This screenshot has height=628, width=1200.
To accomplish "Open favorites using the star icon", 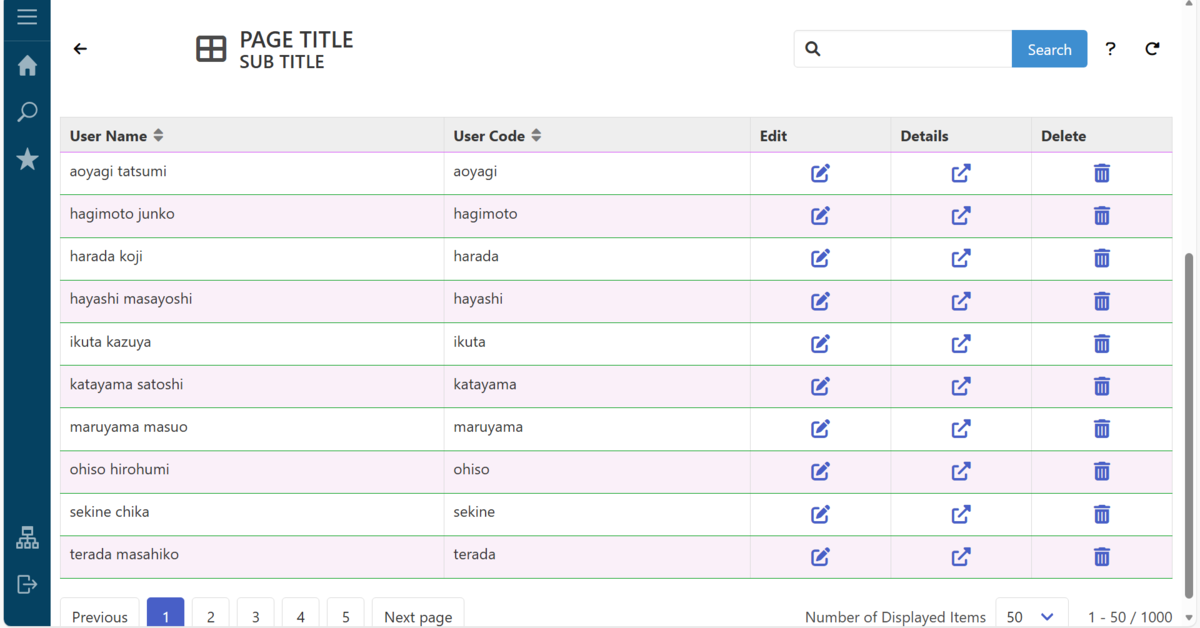I will pos(27,159).
